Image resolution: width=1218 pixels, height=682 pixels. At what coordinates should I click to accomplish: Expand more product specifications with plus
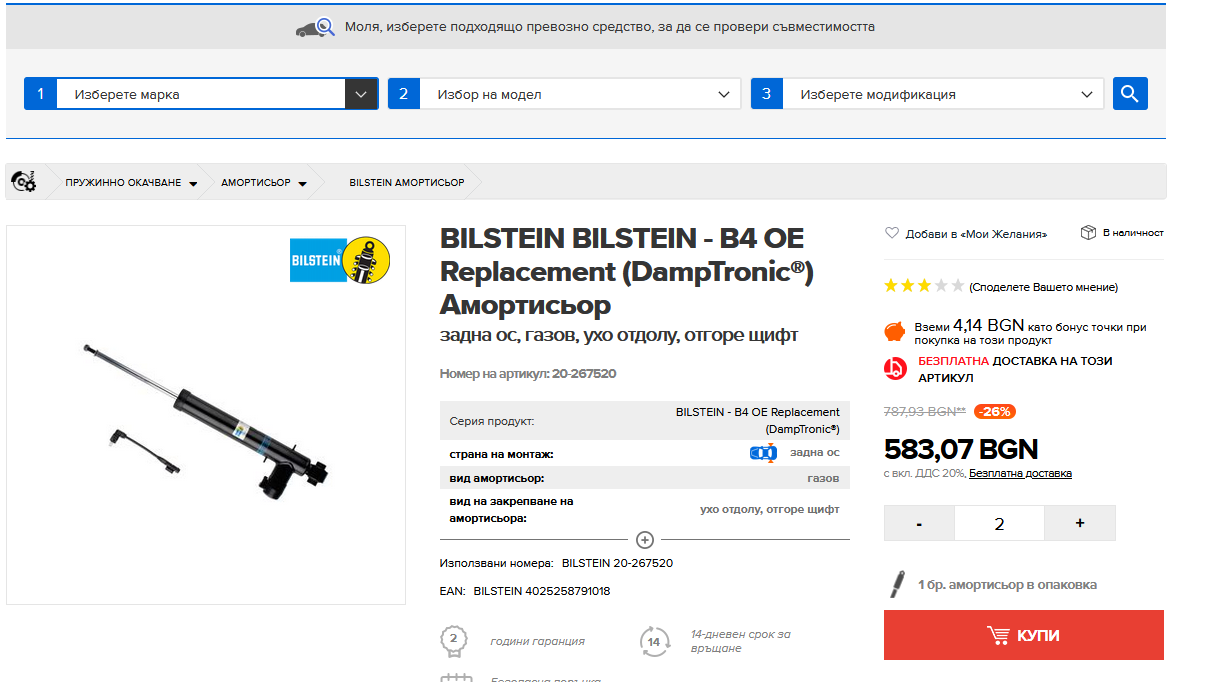pyautogui.click(x=645, y=540)
